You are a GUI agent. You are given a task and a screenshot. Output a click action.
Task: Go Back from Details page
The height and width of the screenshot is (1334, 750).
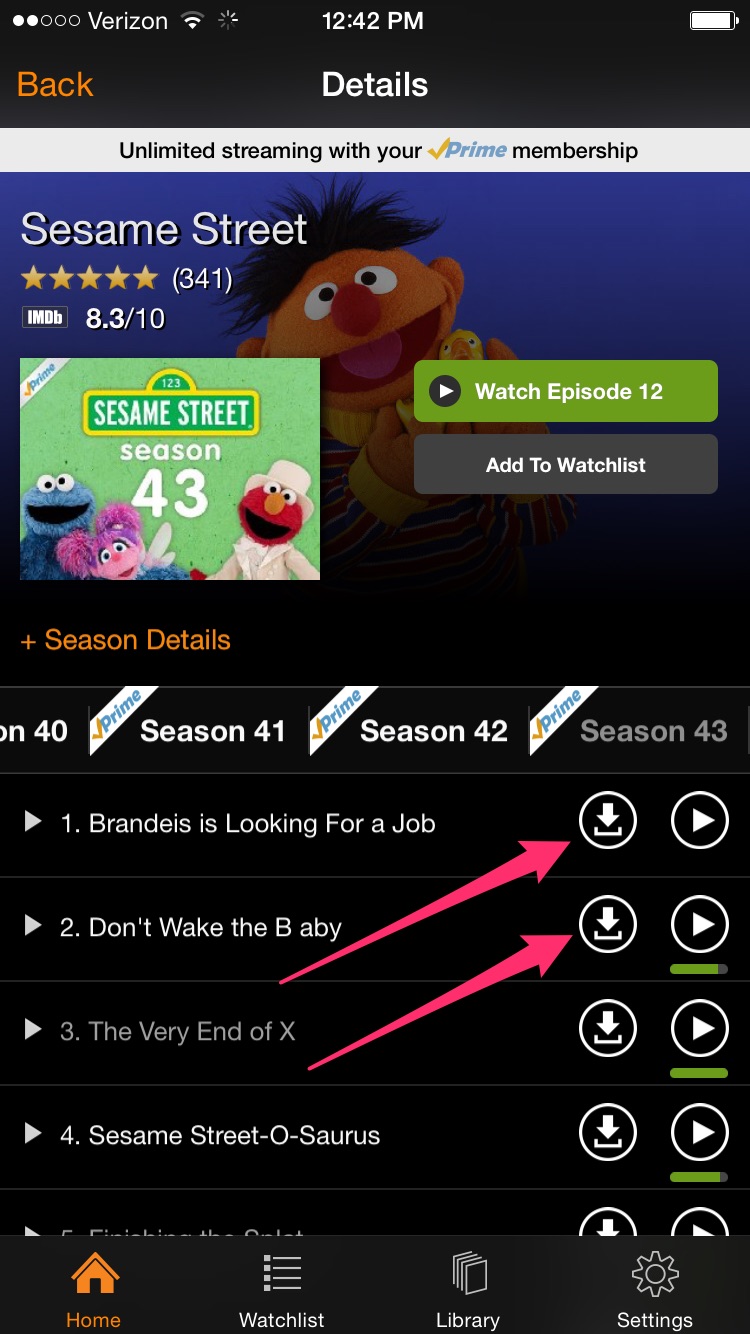coord(55,85)
